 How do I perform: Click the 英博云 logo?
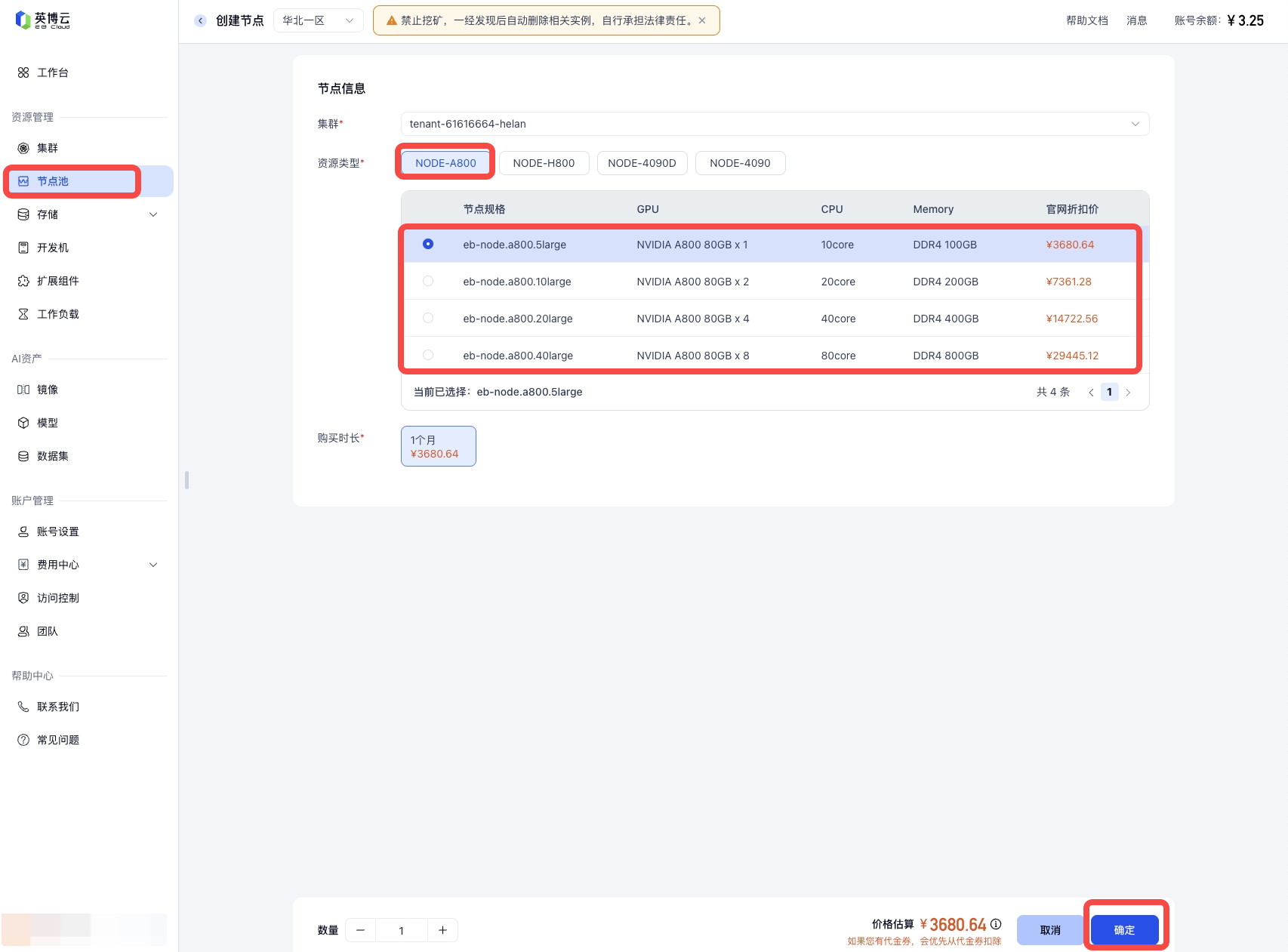coord(42,20)
